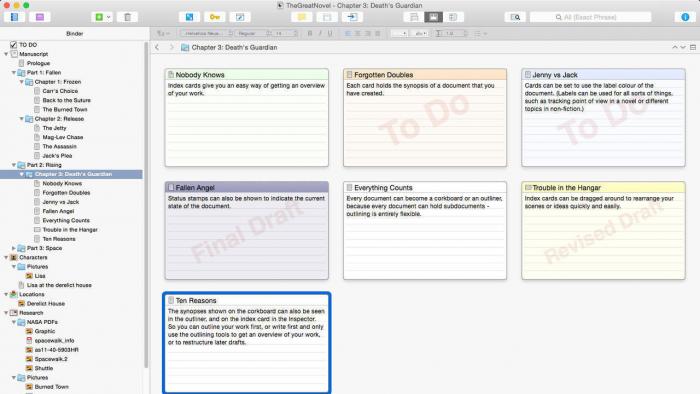The image size is (700, 394).
Task: Collapse the Characters folder
Action: pyautogui.click(x=6, y=257)
